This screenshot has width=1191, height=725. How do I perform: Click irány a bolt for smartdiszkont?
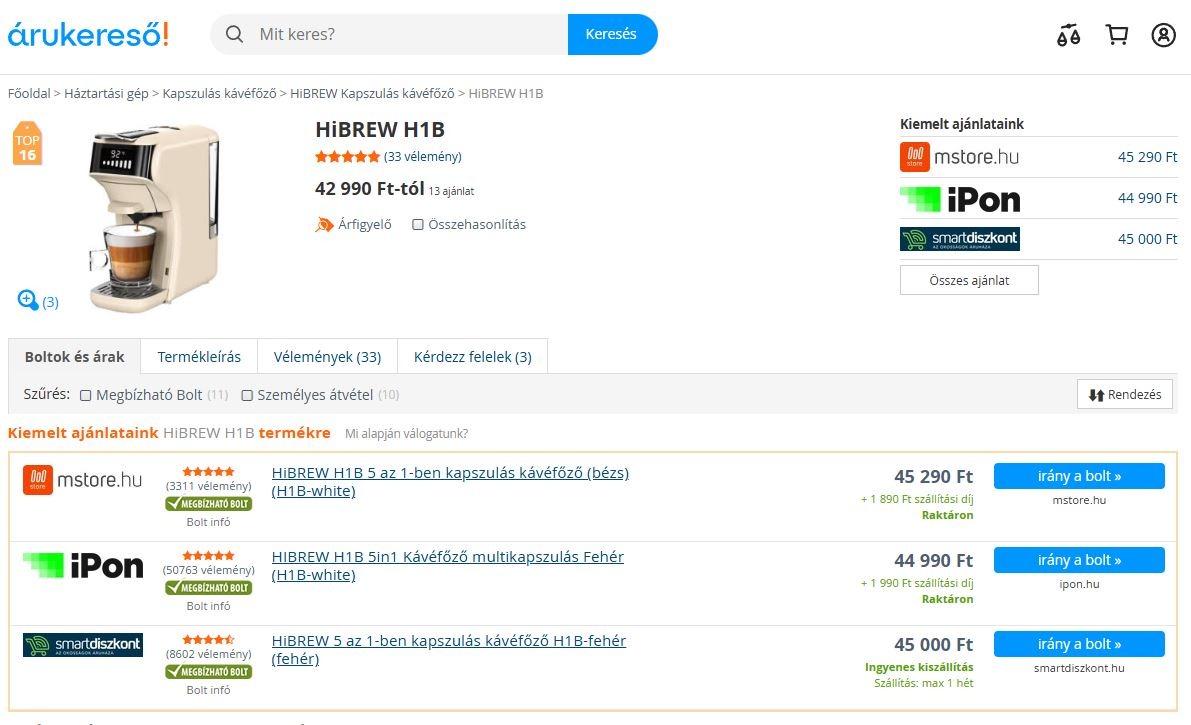pyautogui.click(x=1079, y=644)
